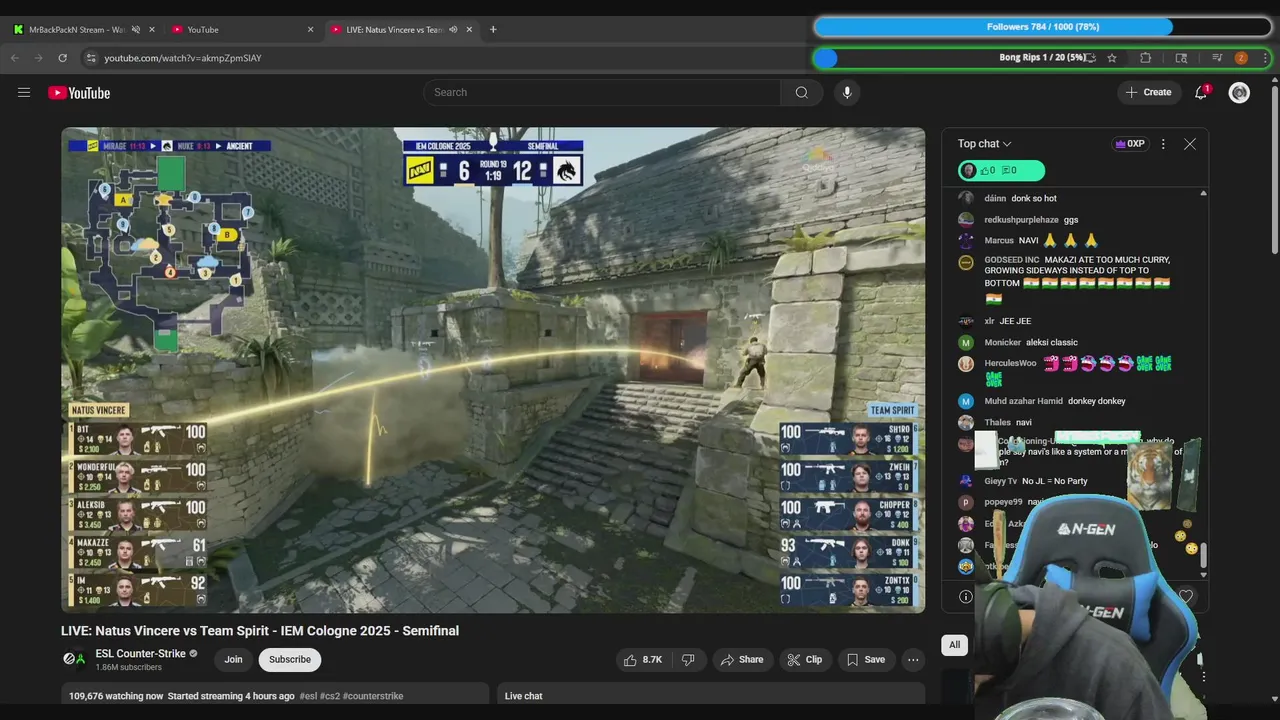Open YouTube notifications bell

[1201, 93]
